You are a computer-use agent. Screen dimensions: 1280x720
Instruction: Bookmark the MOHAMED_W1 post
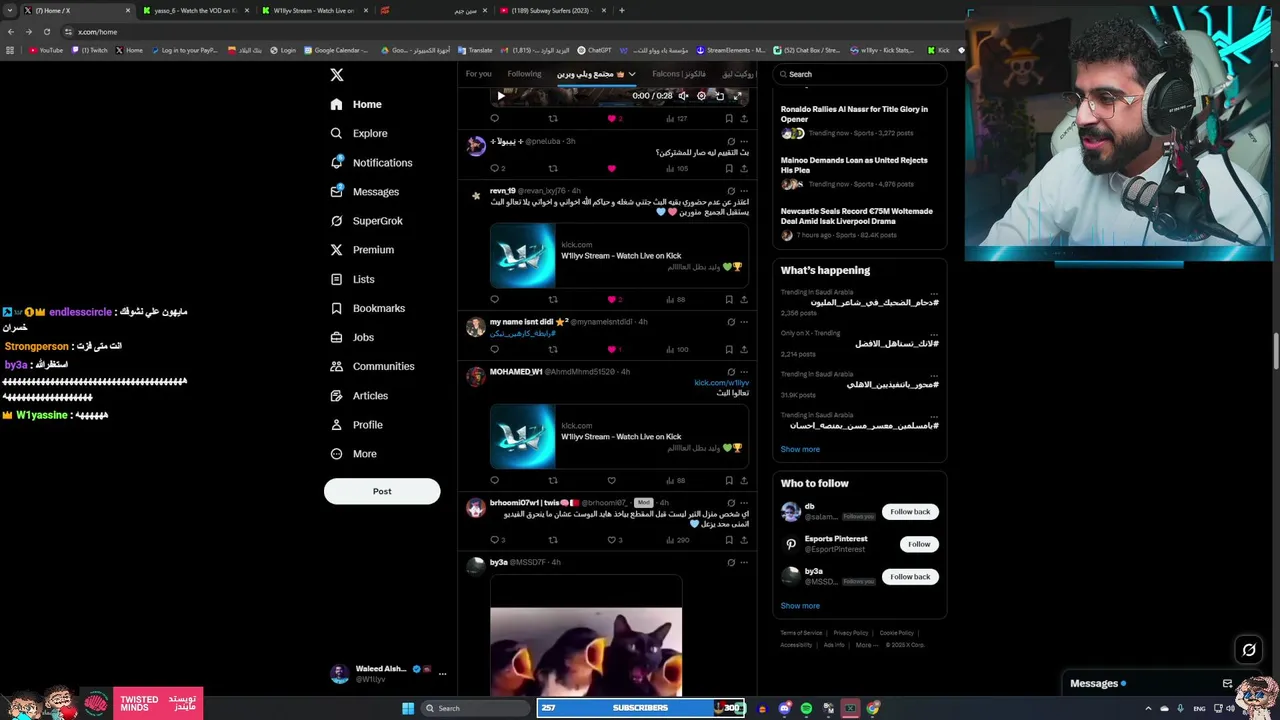[x=728, y=480]
